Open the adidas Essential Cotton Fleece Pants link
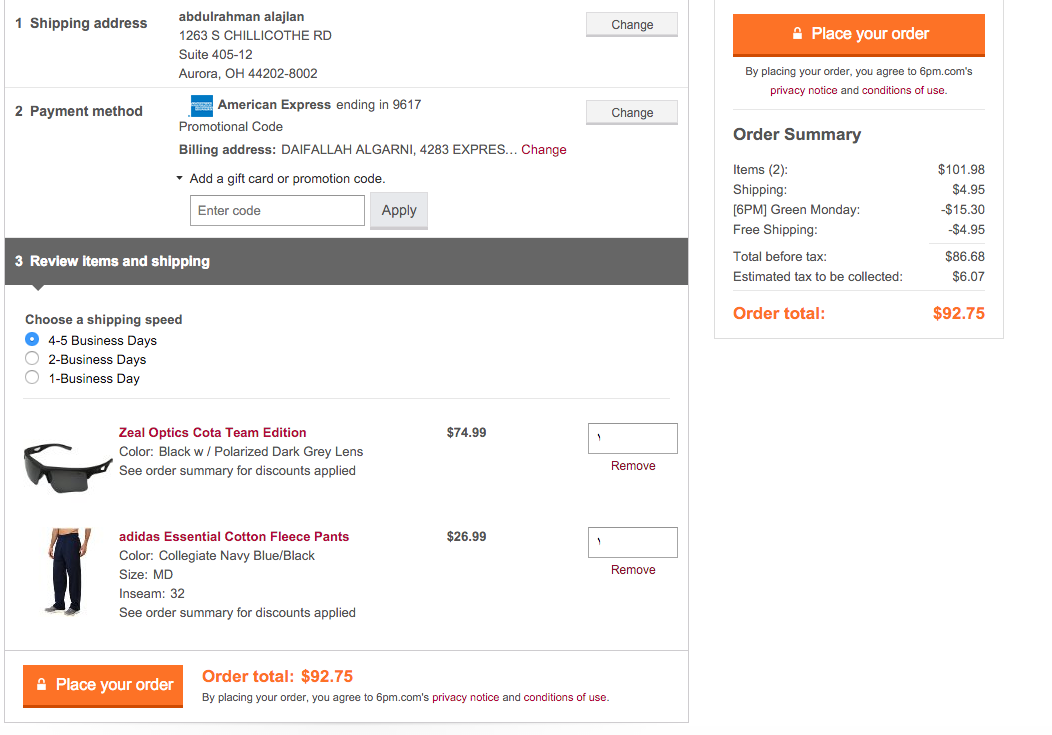 coord(234,537)
